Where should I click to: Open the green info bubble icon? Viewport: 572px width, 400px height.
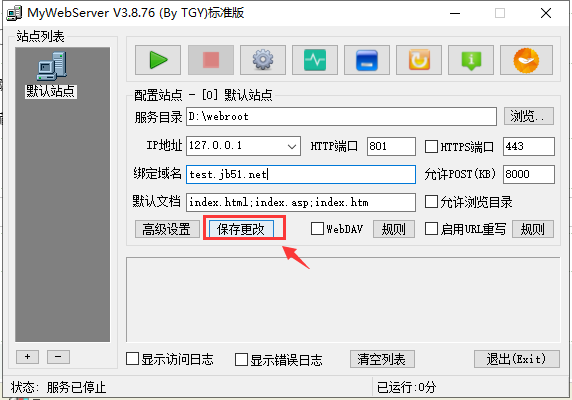click(471, 60)
